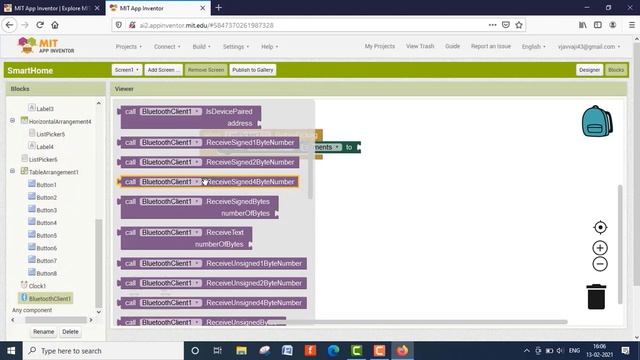Open View Trash link

(420, 46)
